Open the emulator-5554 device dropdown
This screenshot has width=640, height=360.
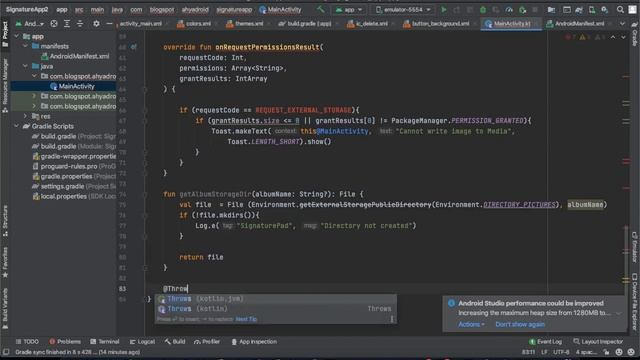(403, 9)
